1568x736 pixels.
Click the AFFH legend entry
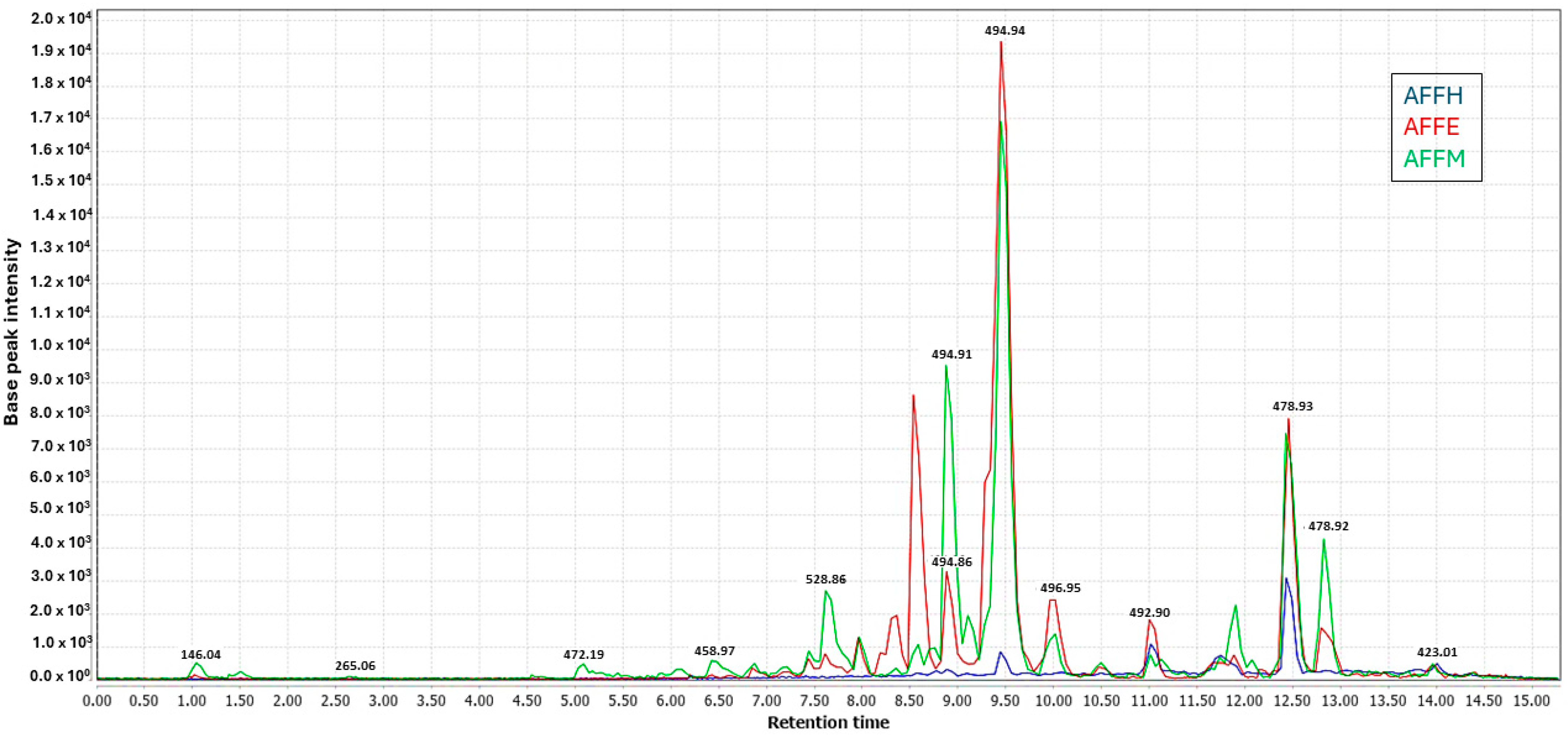1433,96
